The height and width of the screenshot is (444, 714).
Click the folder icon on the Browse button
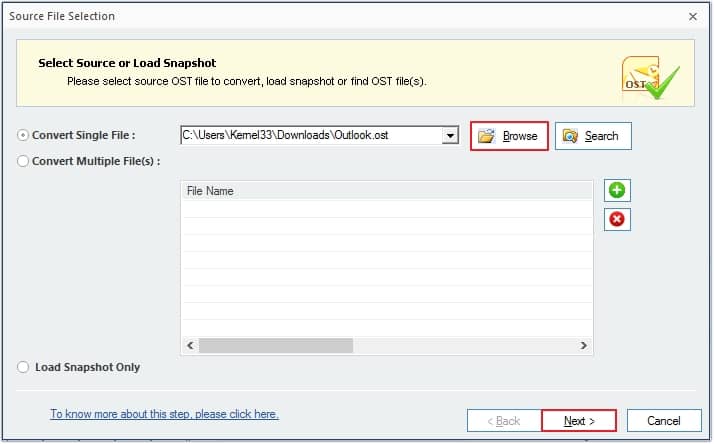(486, 136)
